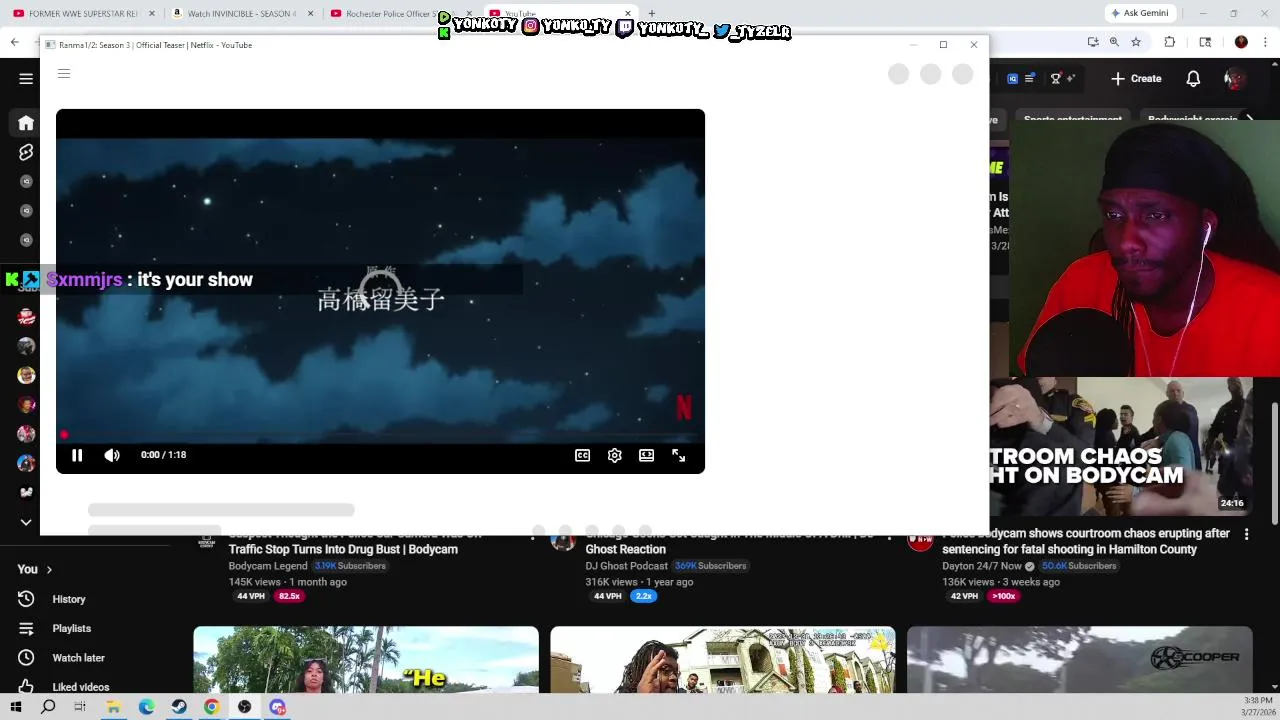Viewport: 1280px width, 720px height.
Task: Open OBS Studio from taskbar
Action: [x=245, y=707]
